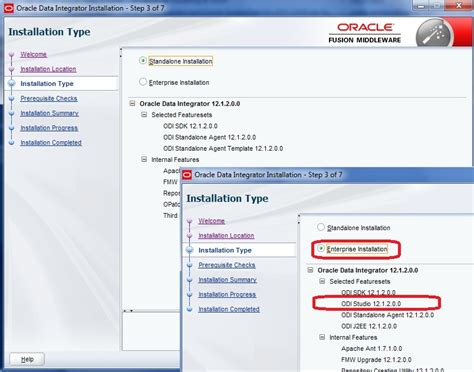Click Oracle icon in back window title bar
The width and height of the screenshot is (474, 372).
tap(9, 8)
